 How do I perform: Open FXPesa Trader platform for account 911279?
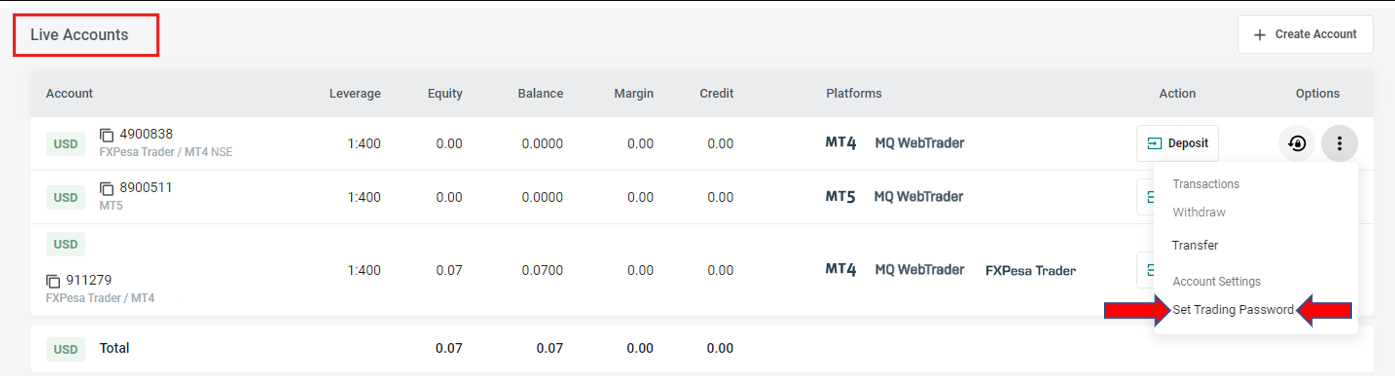1031,270
